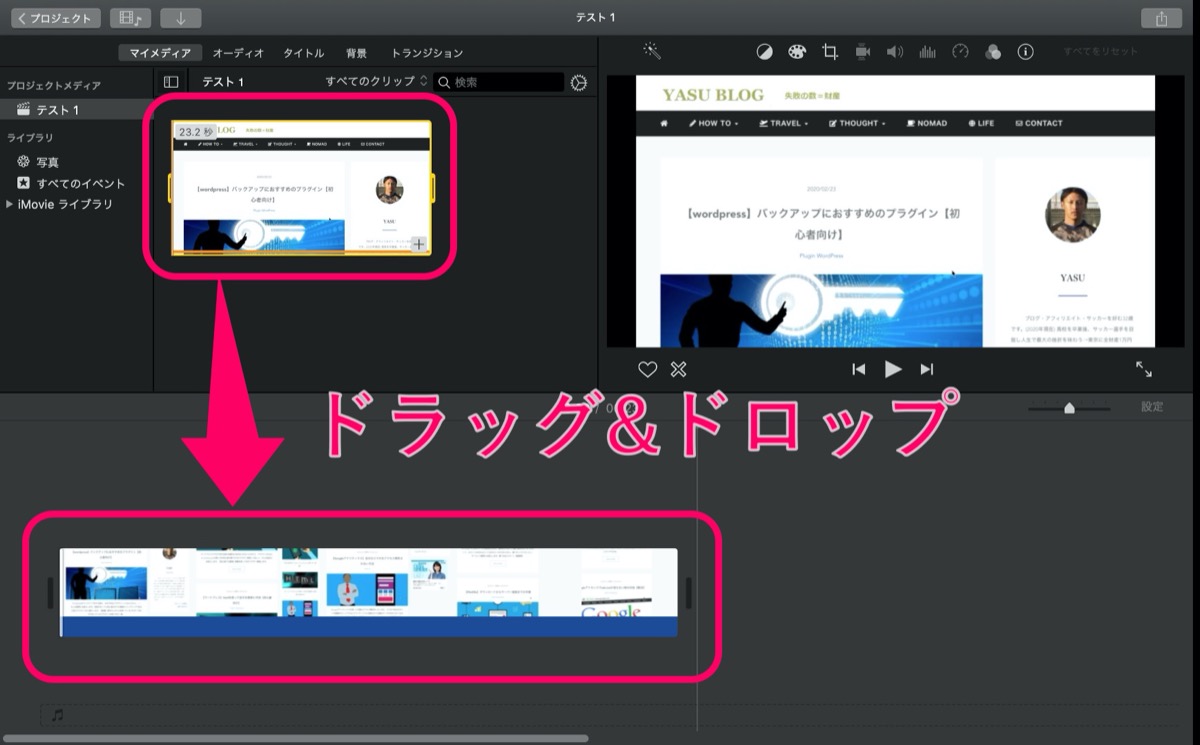Click the timeline horizontal scrollbar

pos(295,739)
